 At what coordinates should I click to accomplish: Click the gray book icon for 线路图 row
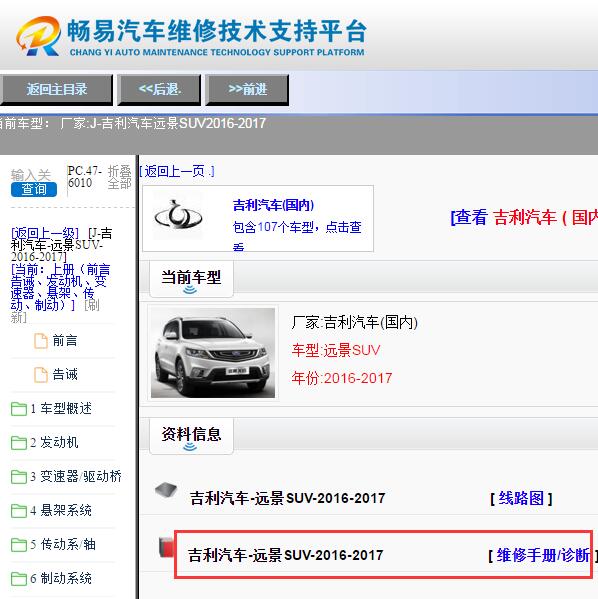[166, 490]
